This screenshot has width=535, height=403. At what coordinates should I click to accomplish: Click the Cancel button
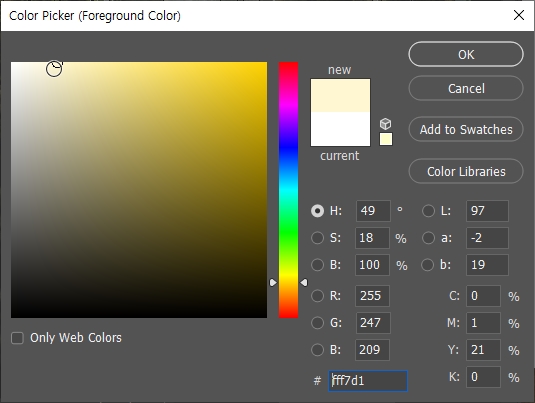[x=466, y=88]
